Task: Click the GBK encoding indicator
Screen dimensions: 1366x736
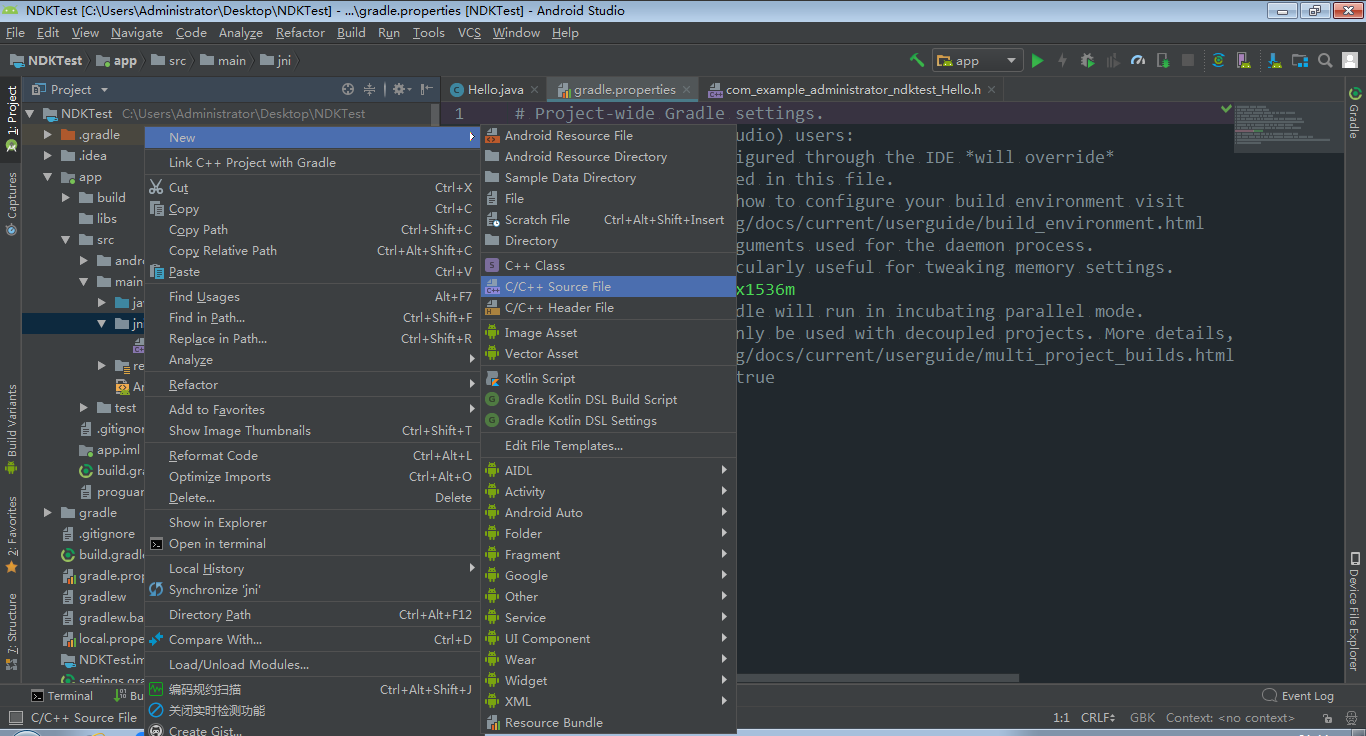Action: 1142,717
